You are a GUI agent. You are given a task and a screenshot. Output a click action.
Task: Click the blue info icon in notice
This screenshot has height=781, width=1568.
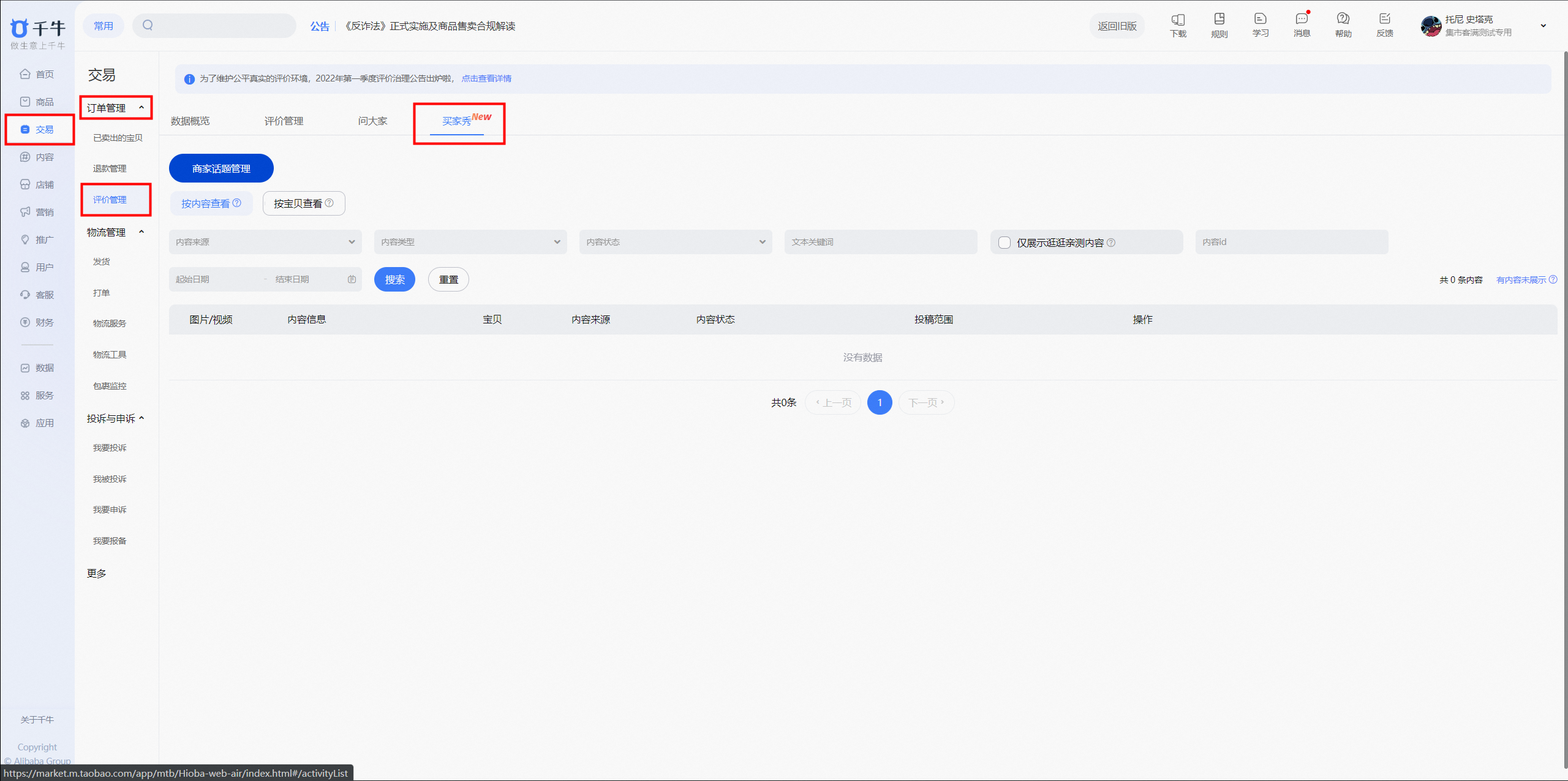pos(189,79)
